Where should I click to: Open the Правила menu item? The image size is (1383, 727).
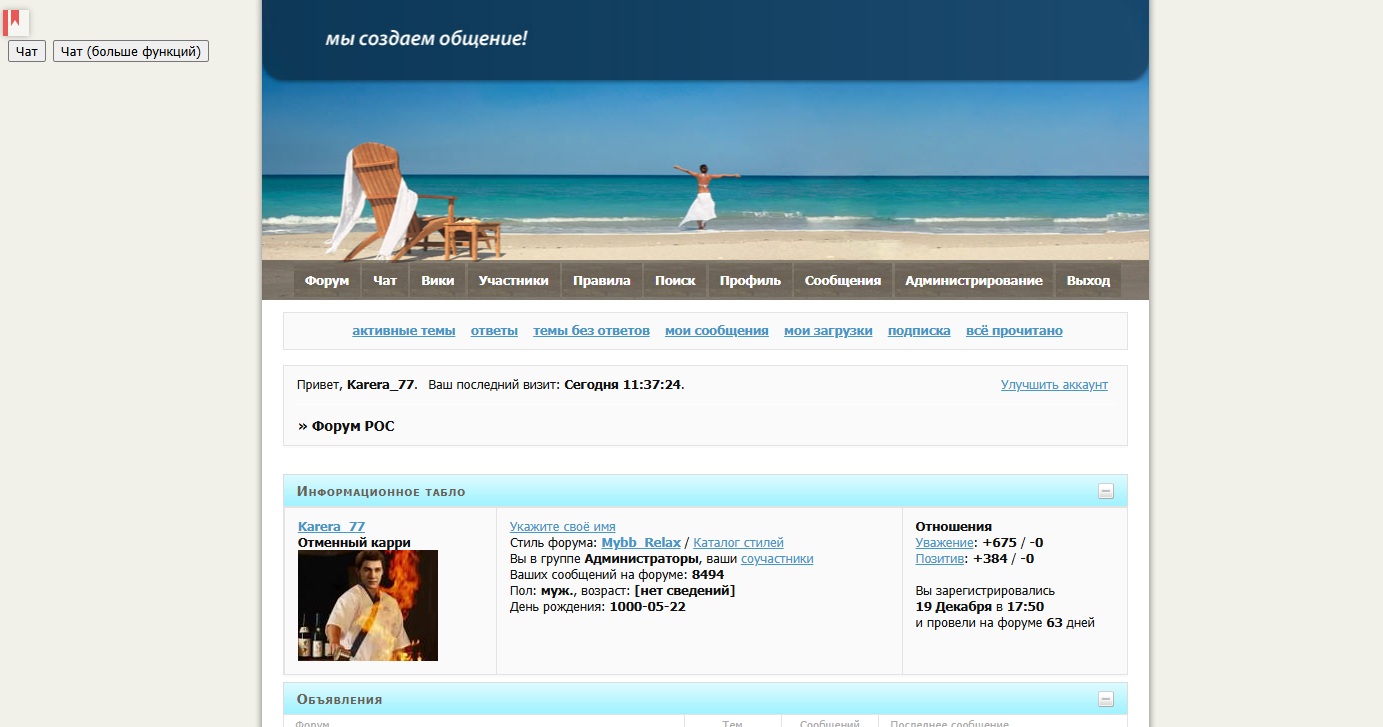[x=602, y=281]
